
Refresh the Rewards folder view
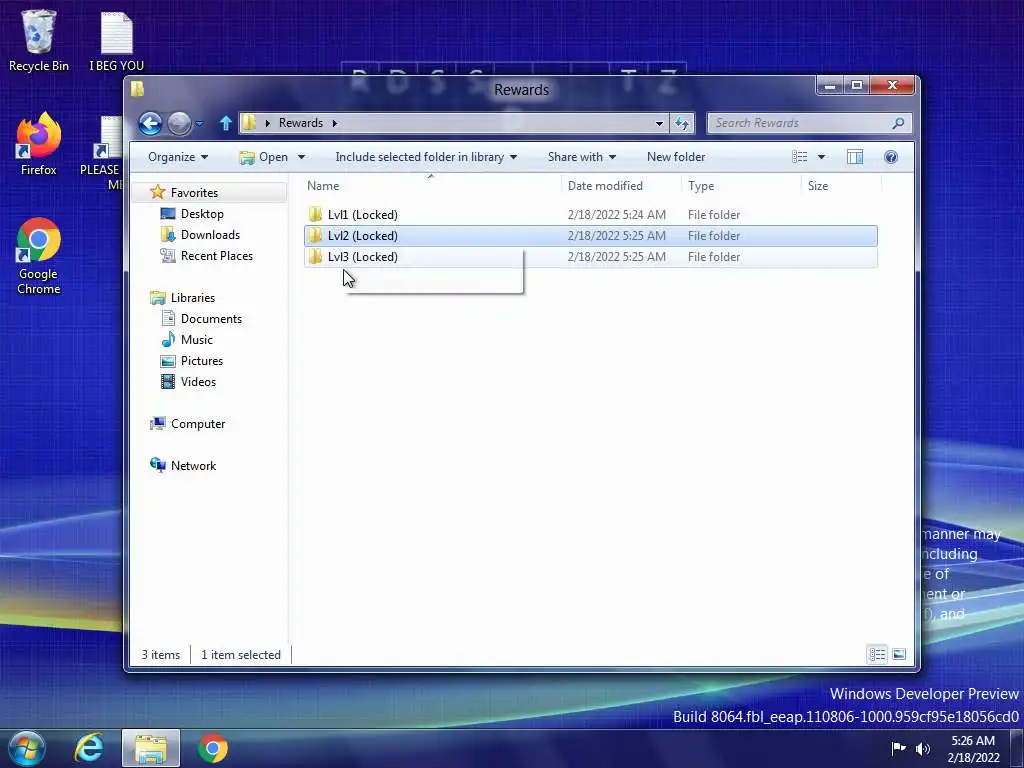click(682, 123)
